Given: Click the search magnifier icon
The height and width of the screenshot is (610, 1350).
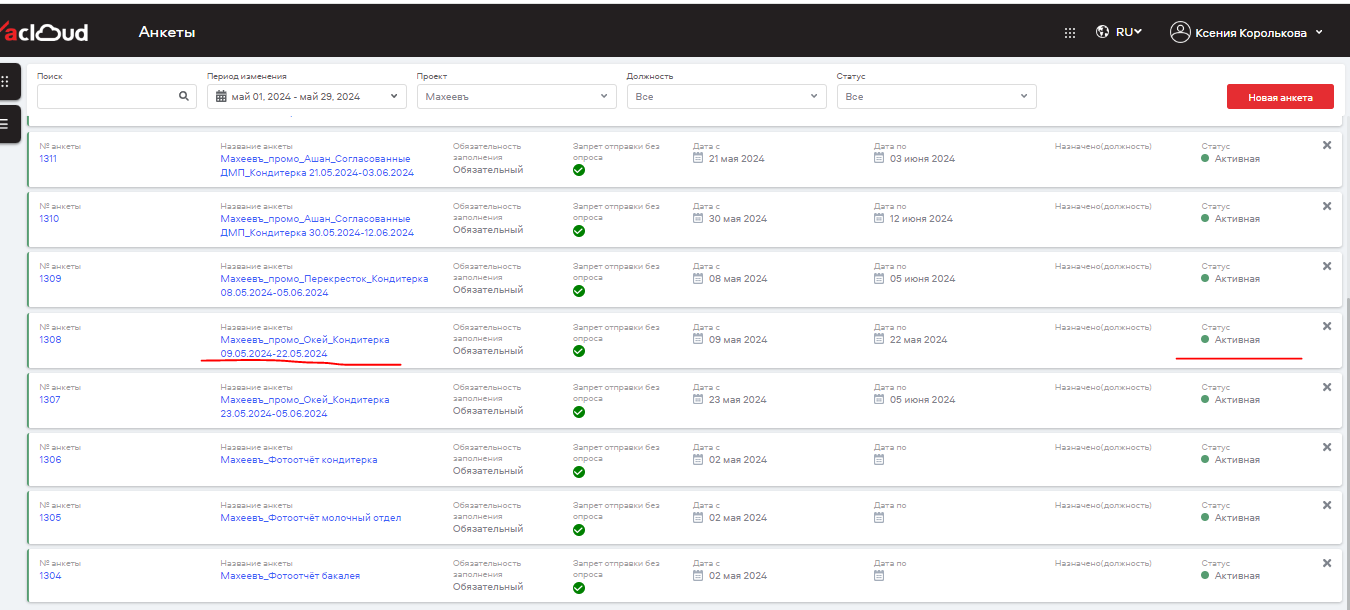Looking at the screenshot, I should click(184, 96).
